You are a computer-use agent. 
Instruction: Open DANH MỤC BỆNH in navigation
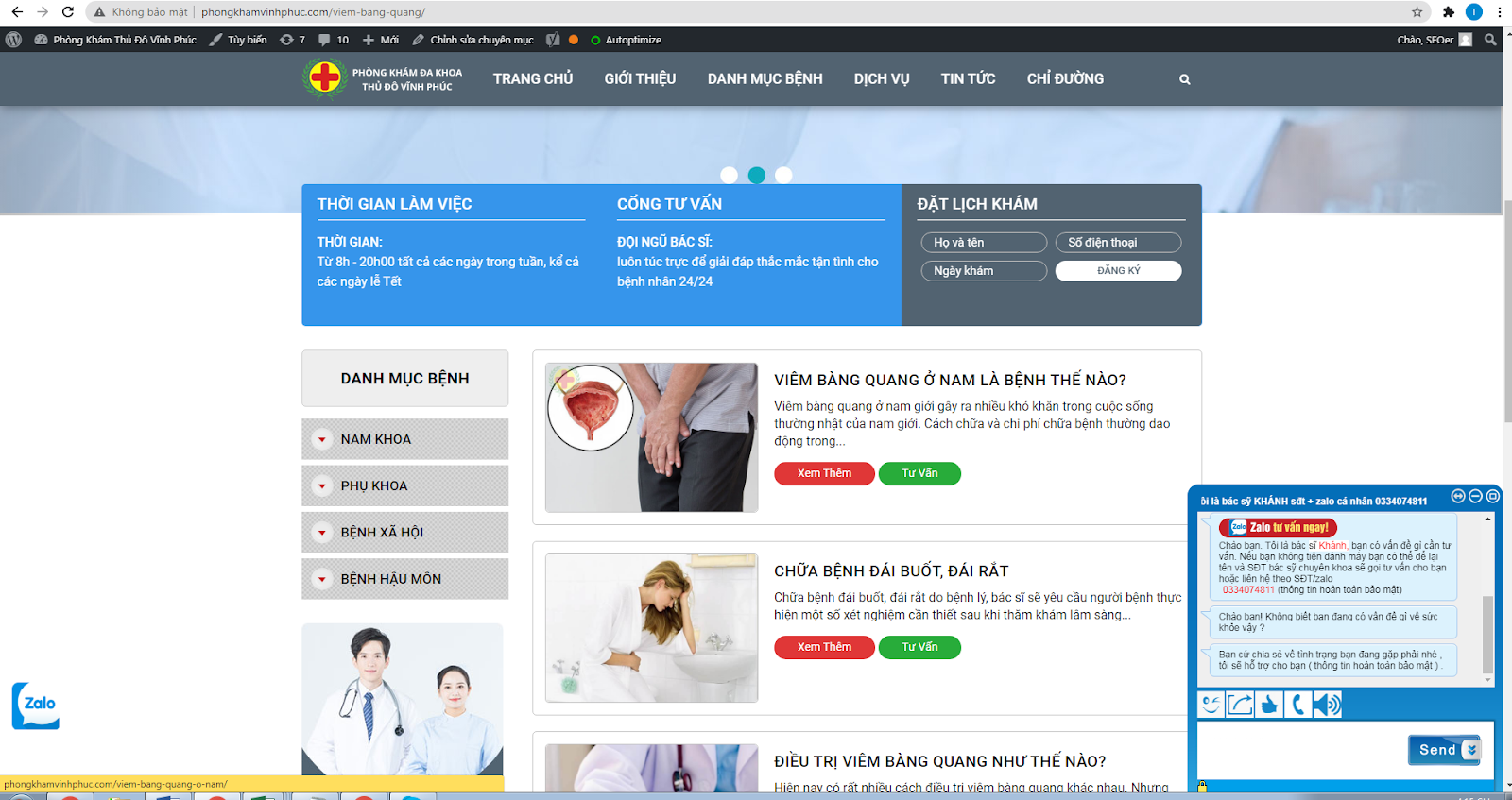(765, 79)
